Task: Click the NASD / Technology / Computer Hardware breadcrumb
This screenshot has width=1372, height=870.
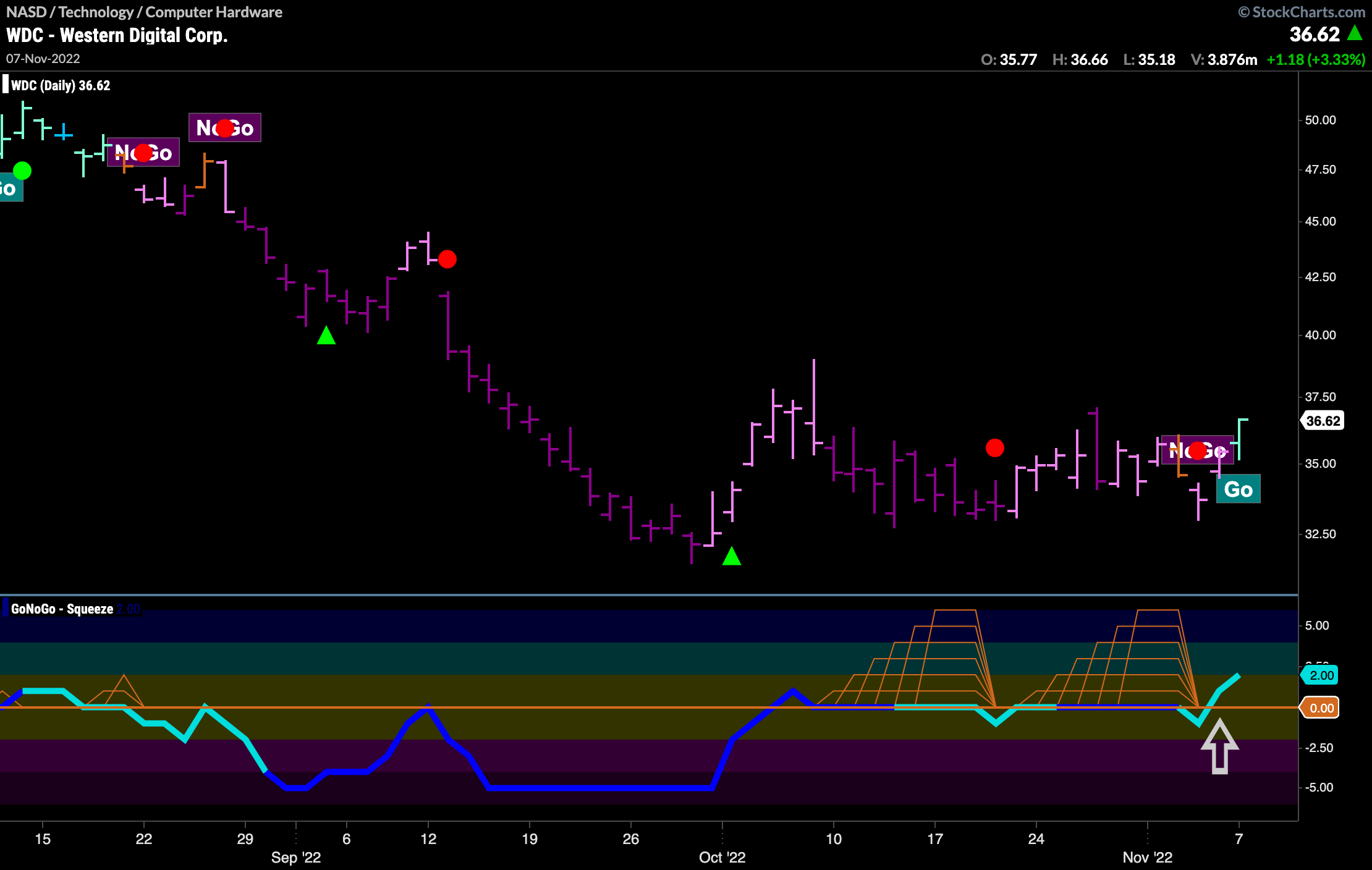Action: (144, 12)
